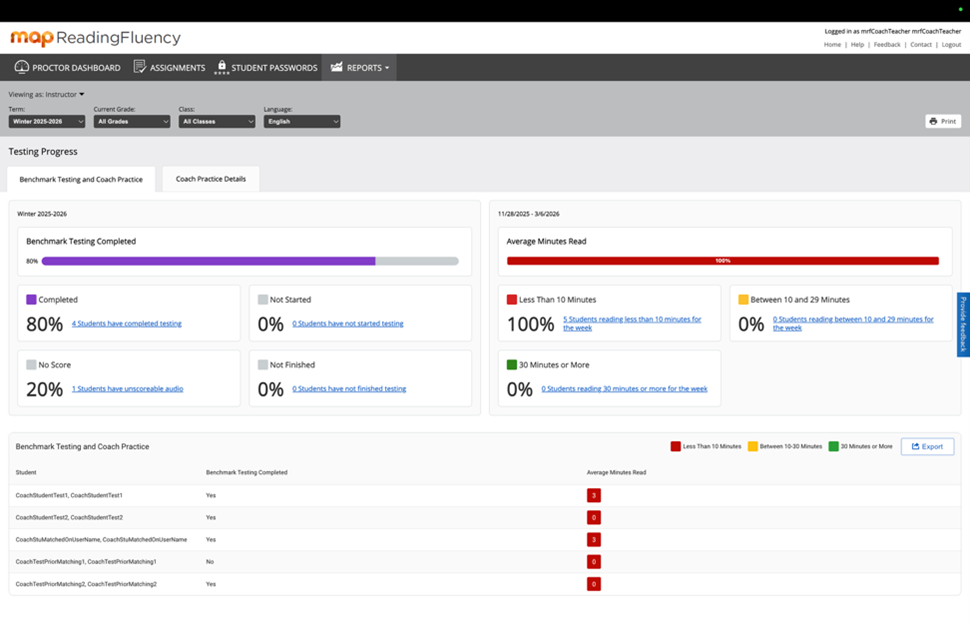This screenshot has width=970, height=628.
Task: Switch to Coach Practice Details tab
Action: point(211,179)
